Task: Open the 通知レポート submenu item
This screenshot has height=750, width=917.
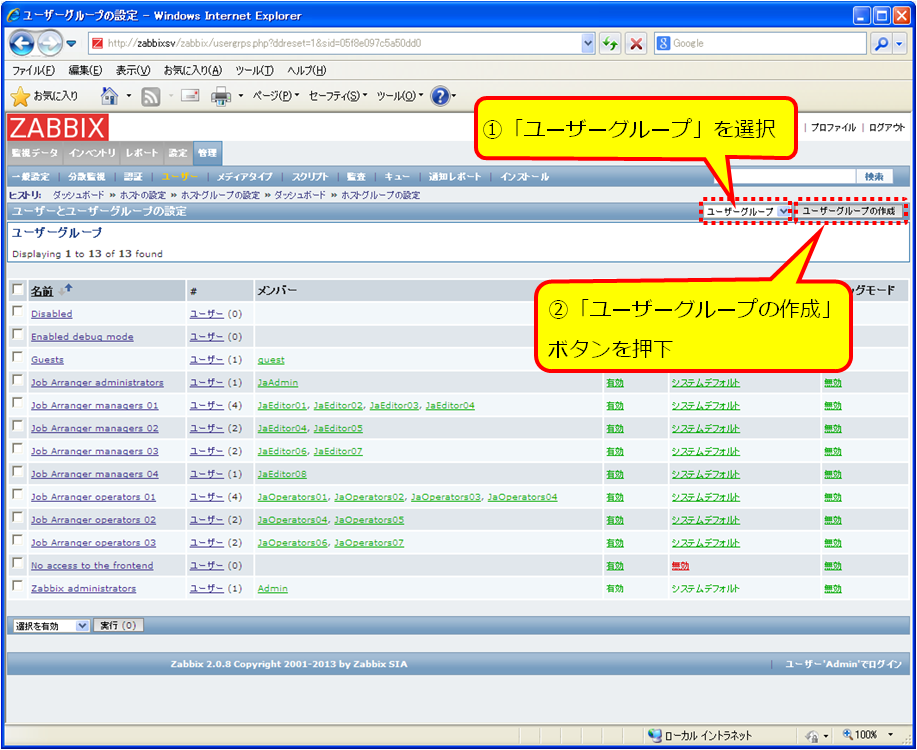Action: [455, 177]
